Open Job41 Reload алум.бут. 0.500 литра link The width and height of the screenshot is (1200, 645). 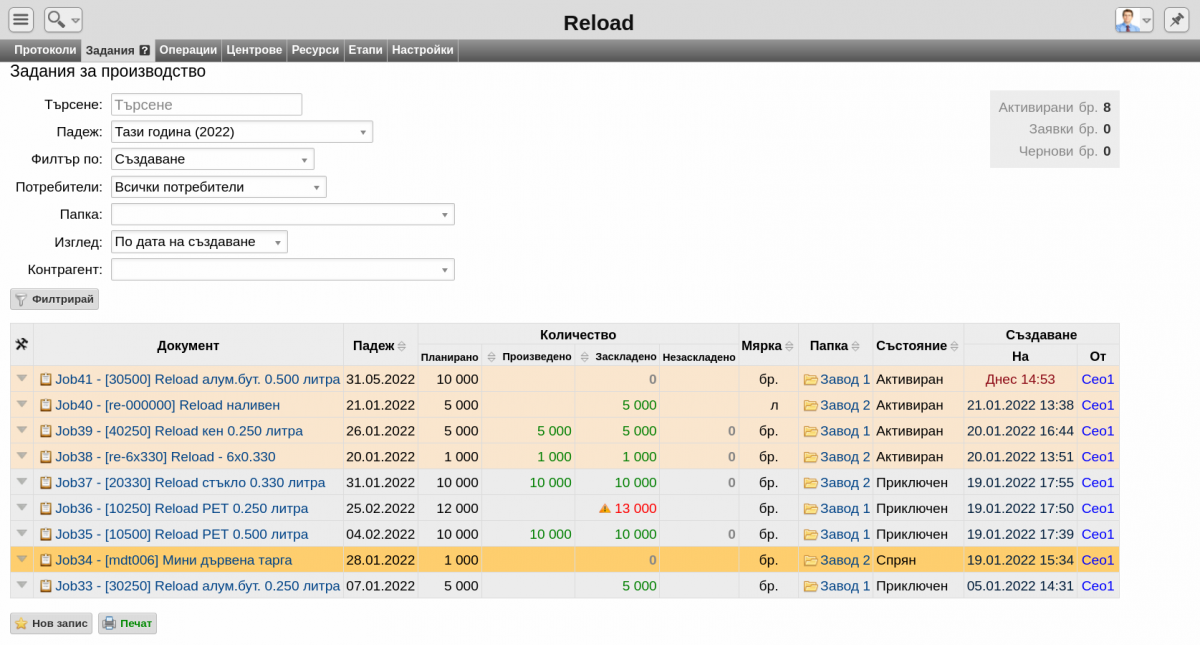pos(197,379)
